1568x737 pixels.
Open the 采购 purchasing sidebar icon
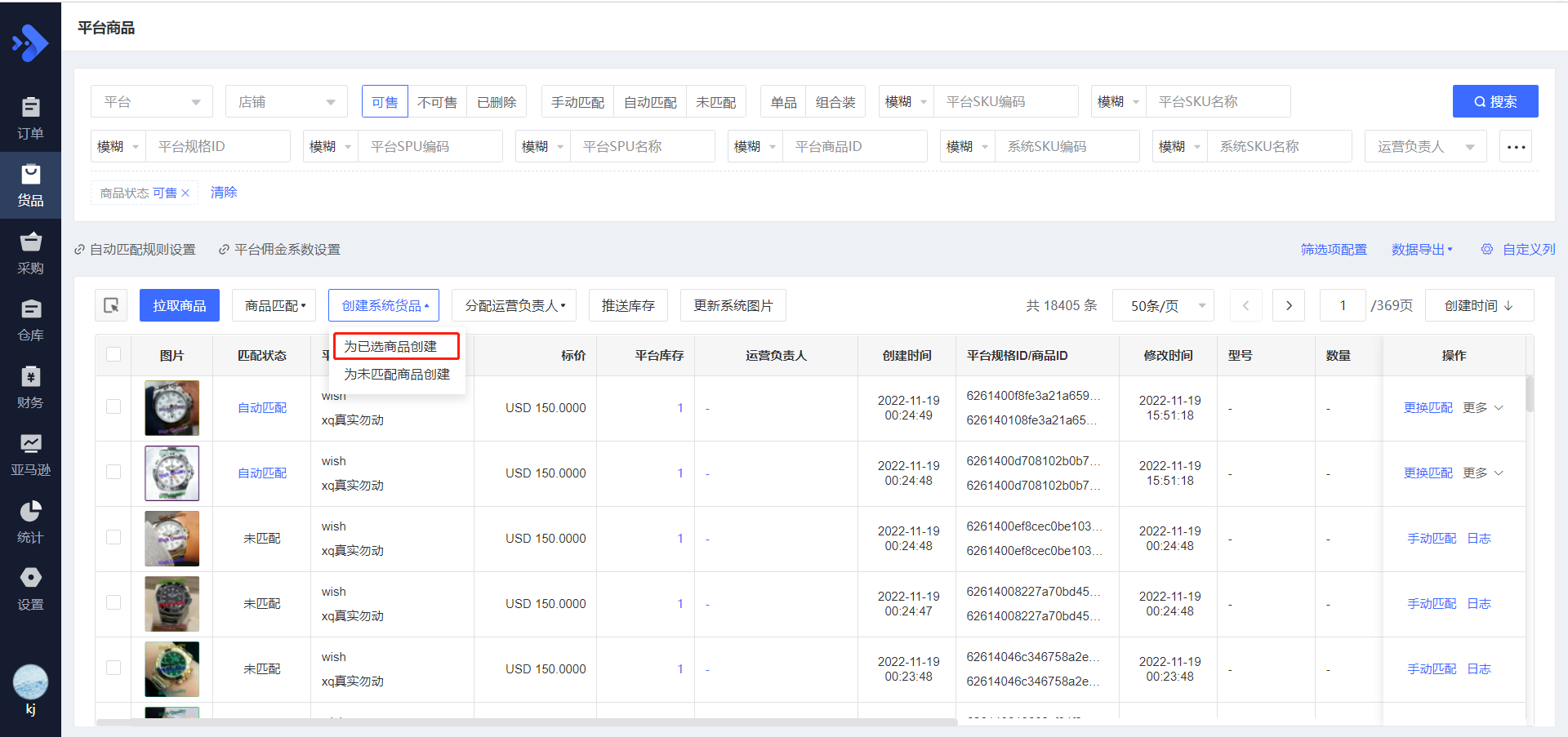pos(30,253)
